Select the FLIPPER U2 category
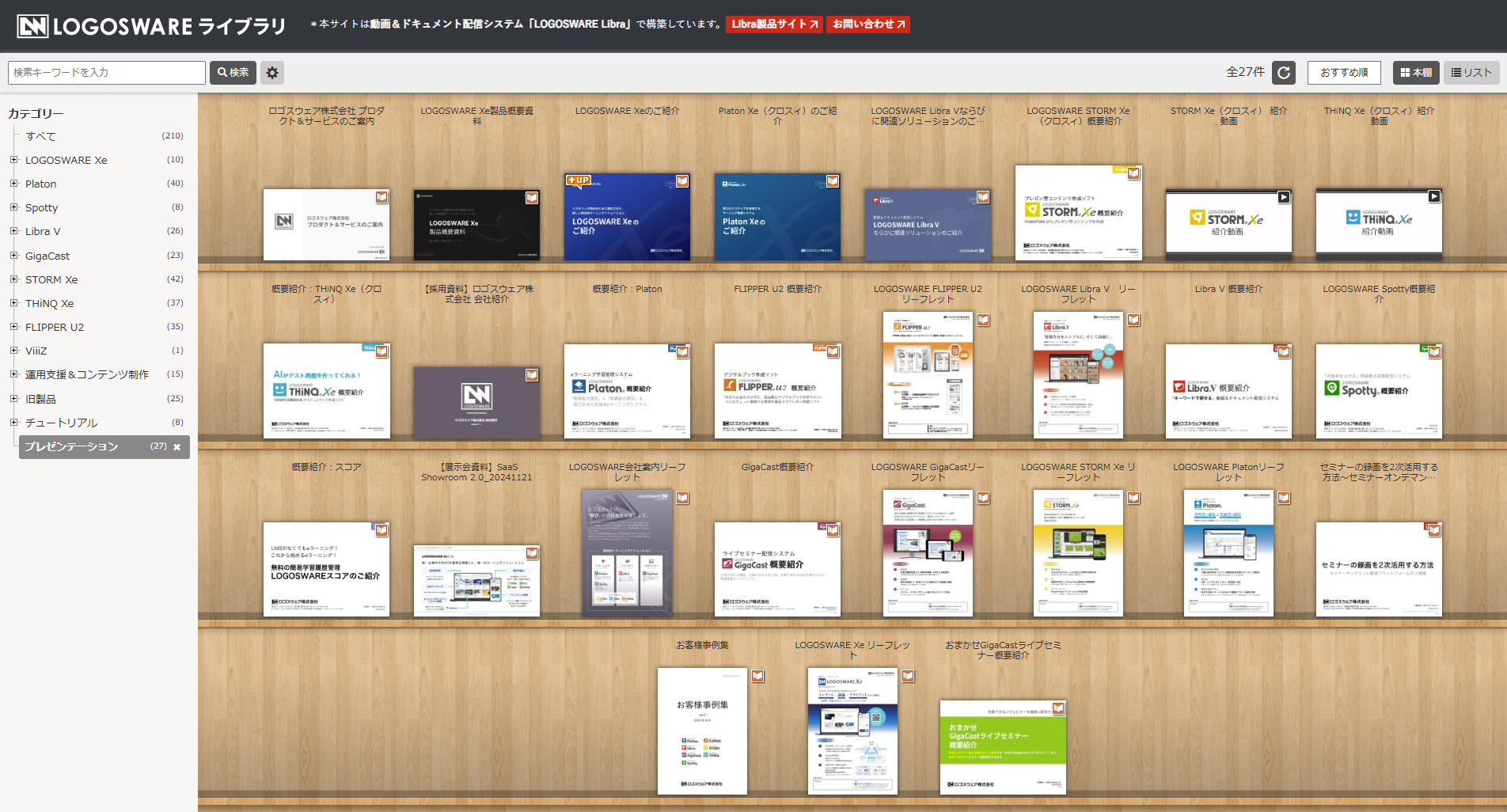The width and height of the screenshot is (1507, 812). [55, 327]
